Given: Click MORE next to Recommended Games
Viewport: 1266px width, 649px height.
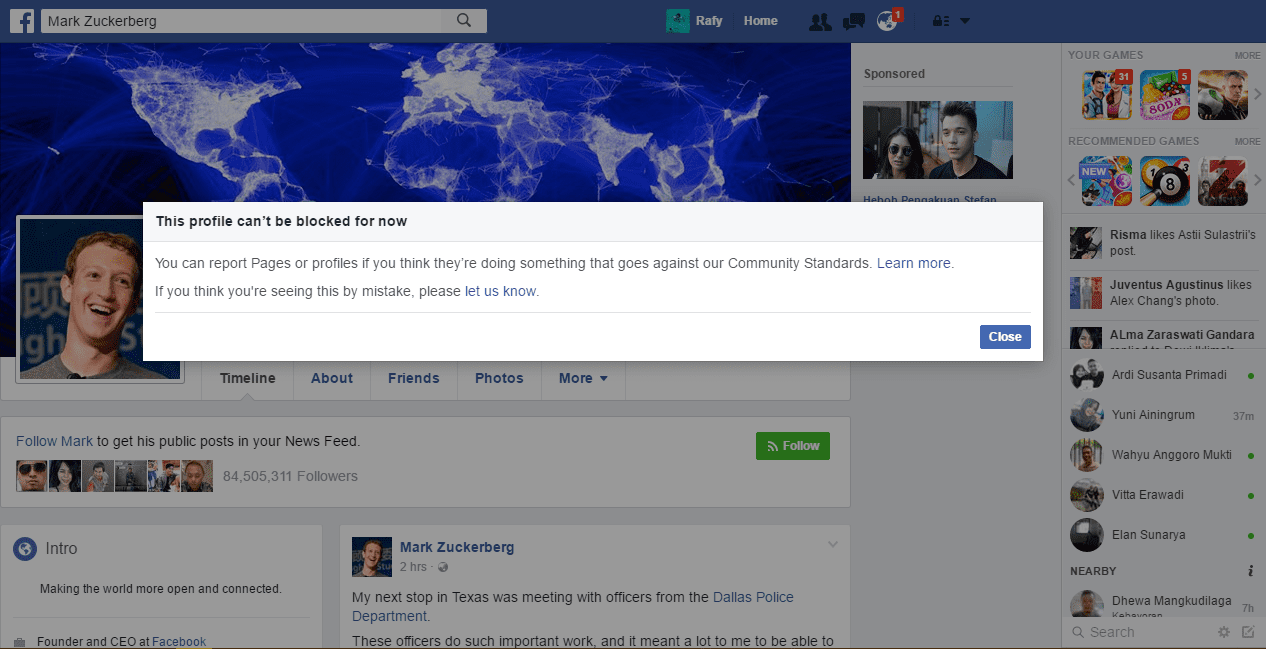Looking at the screenshot, I should [1247, 141].
